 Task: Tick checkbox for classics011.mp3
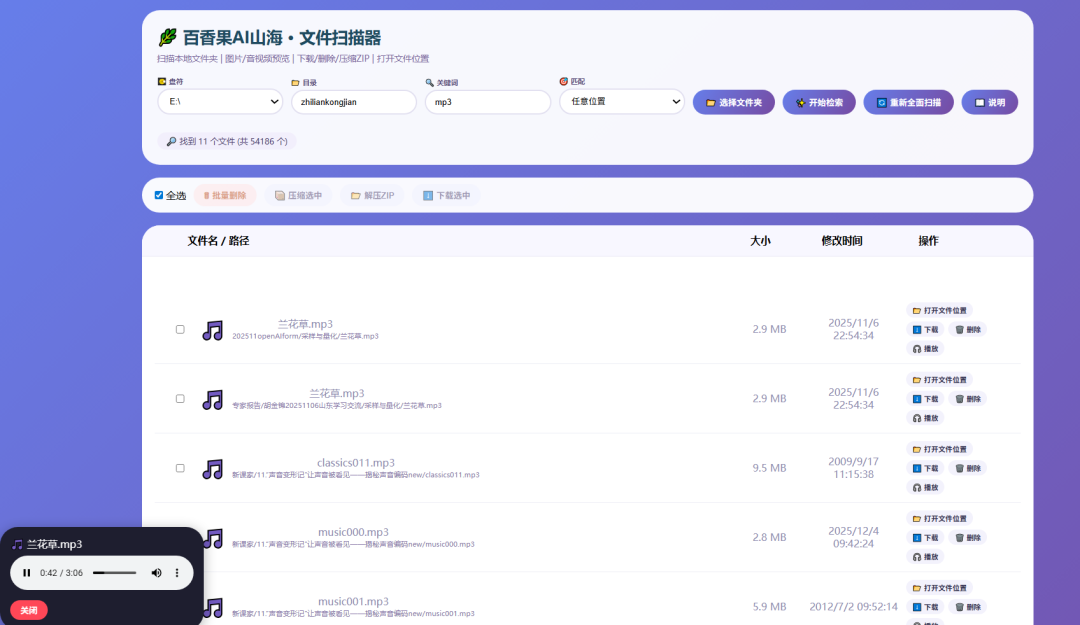180,469
